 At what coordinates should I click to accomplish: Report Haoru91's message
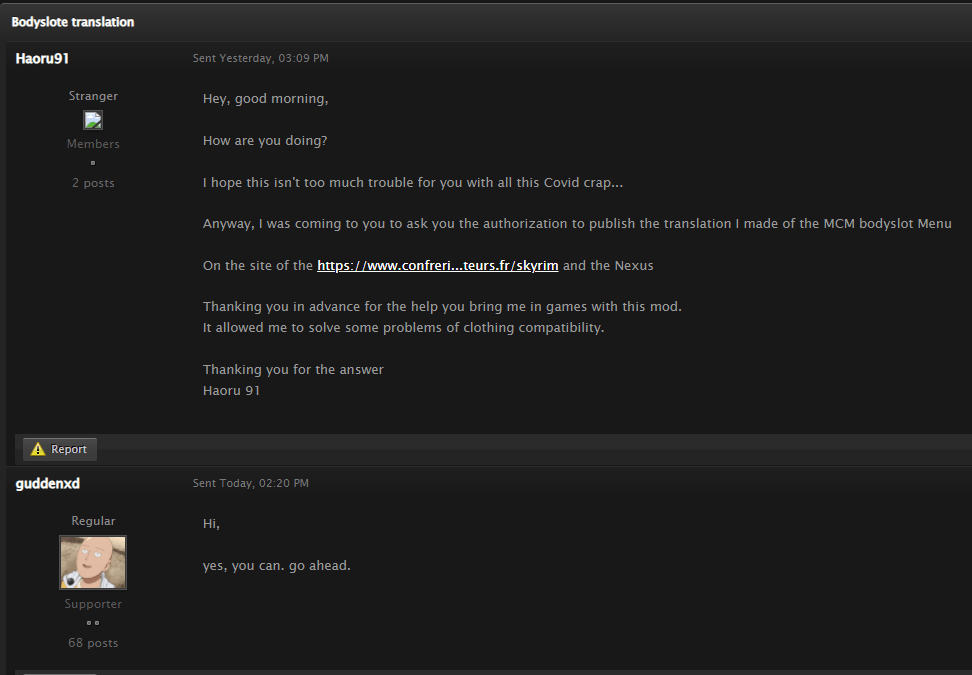60,449
